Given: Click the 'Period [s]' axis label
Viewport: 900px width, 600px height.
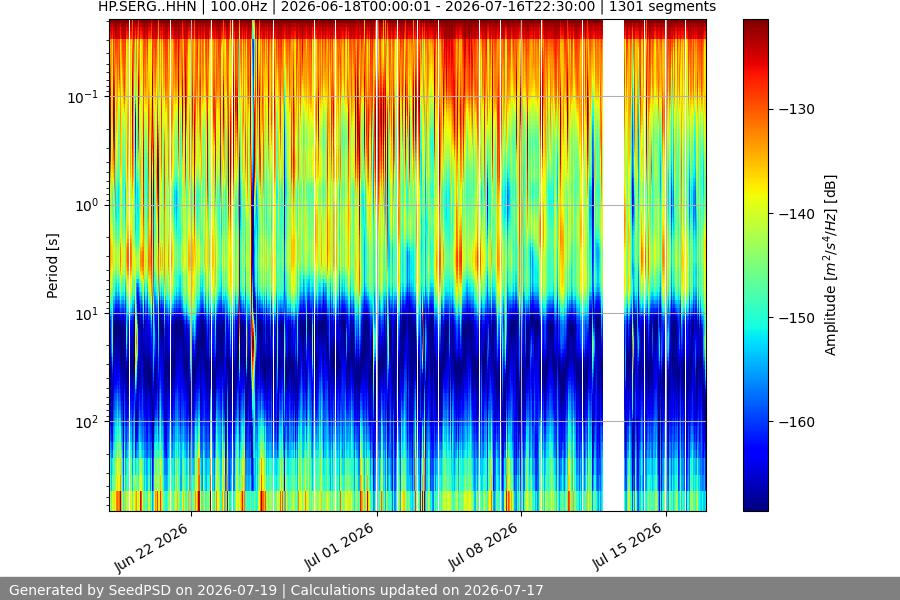Looking at the screenshot, I should 52,265.
